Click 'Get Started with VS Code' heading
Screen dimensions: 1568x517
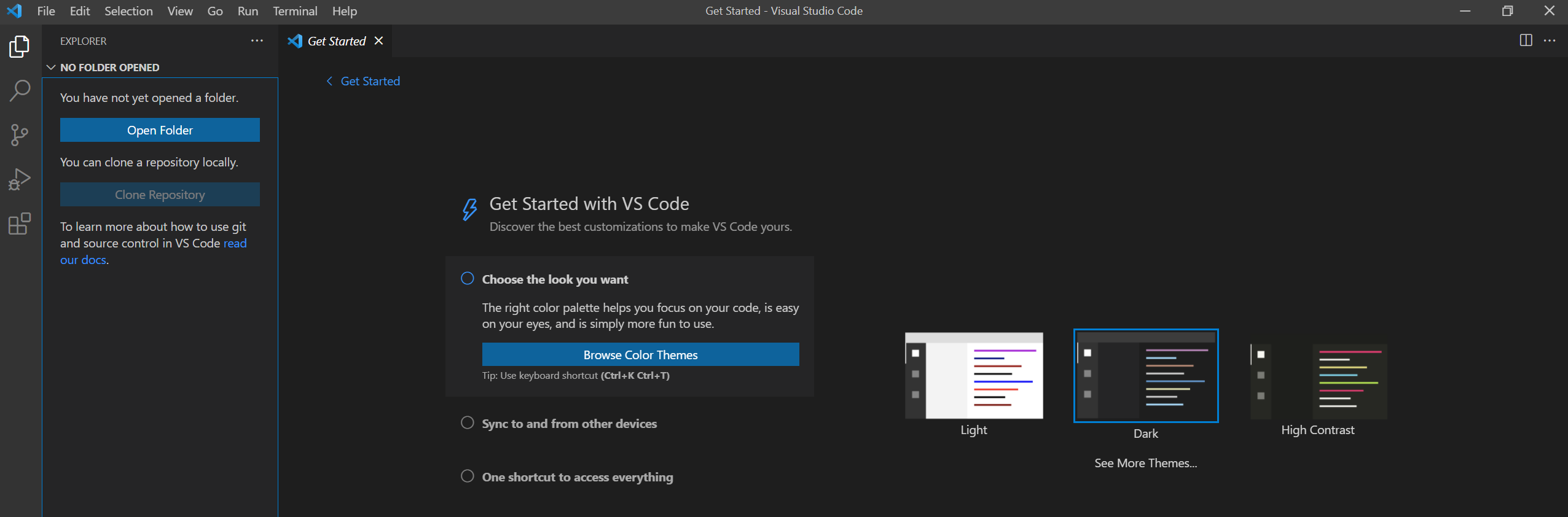coord(589,204)
